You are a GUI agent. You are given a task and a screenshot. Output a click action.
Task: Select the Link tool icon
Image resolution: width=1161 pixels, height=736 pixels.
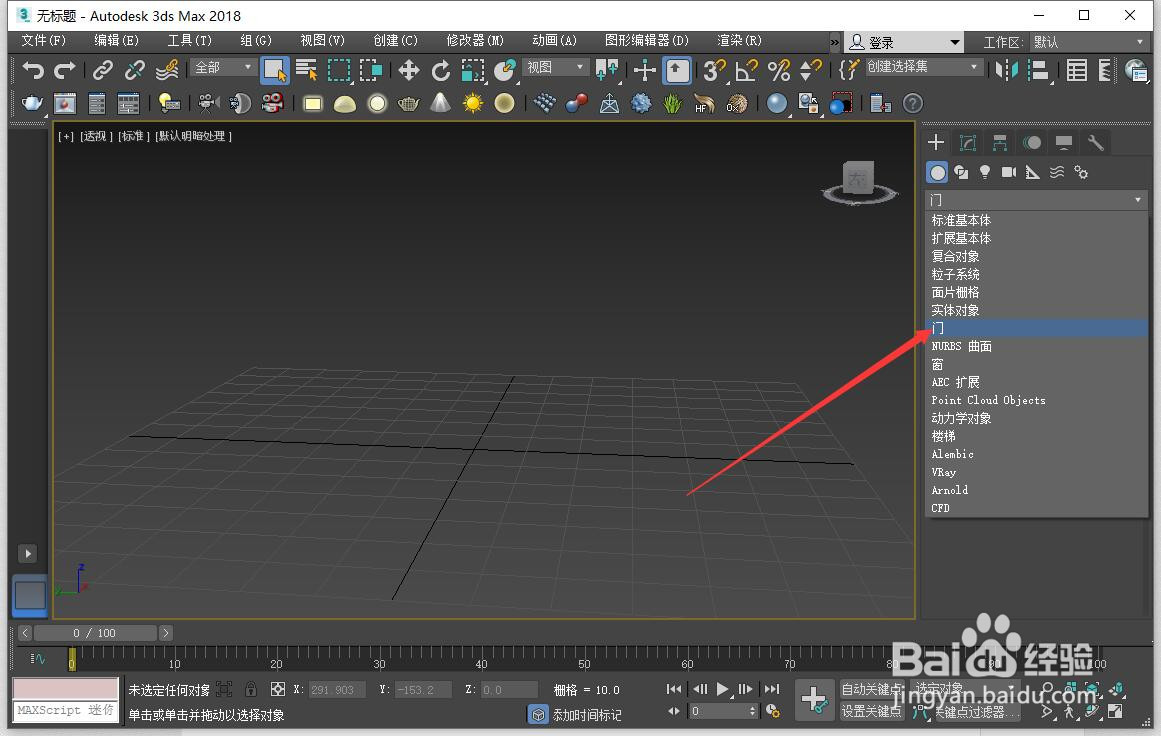(102, 70)
